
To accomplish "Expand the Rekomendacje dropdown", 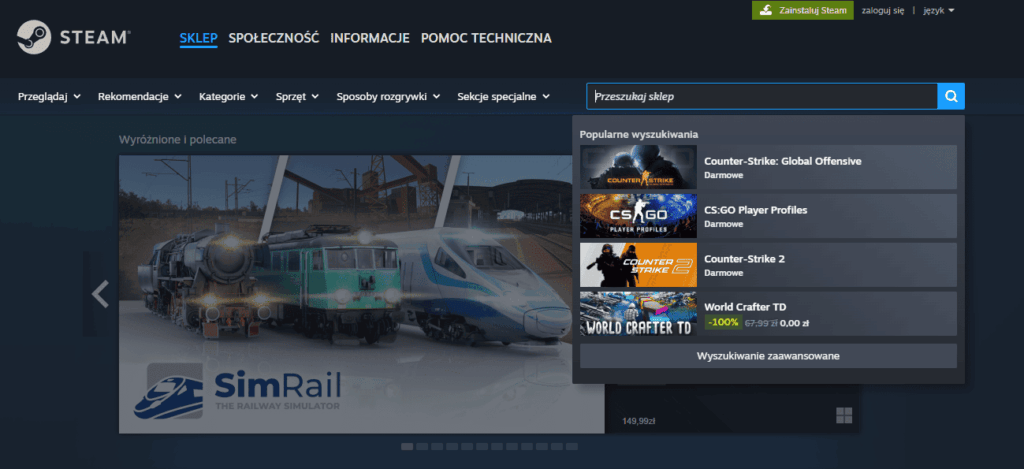I will pyautogui.click(x=139, y=97).
